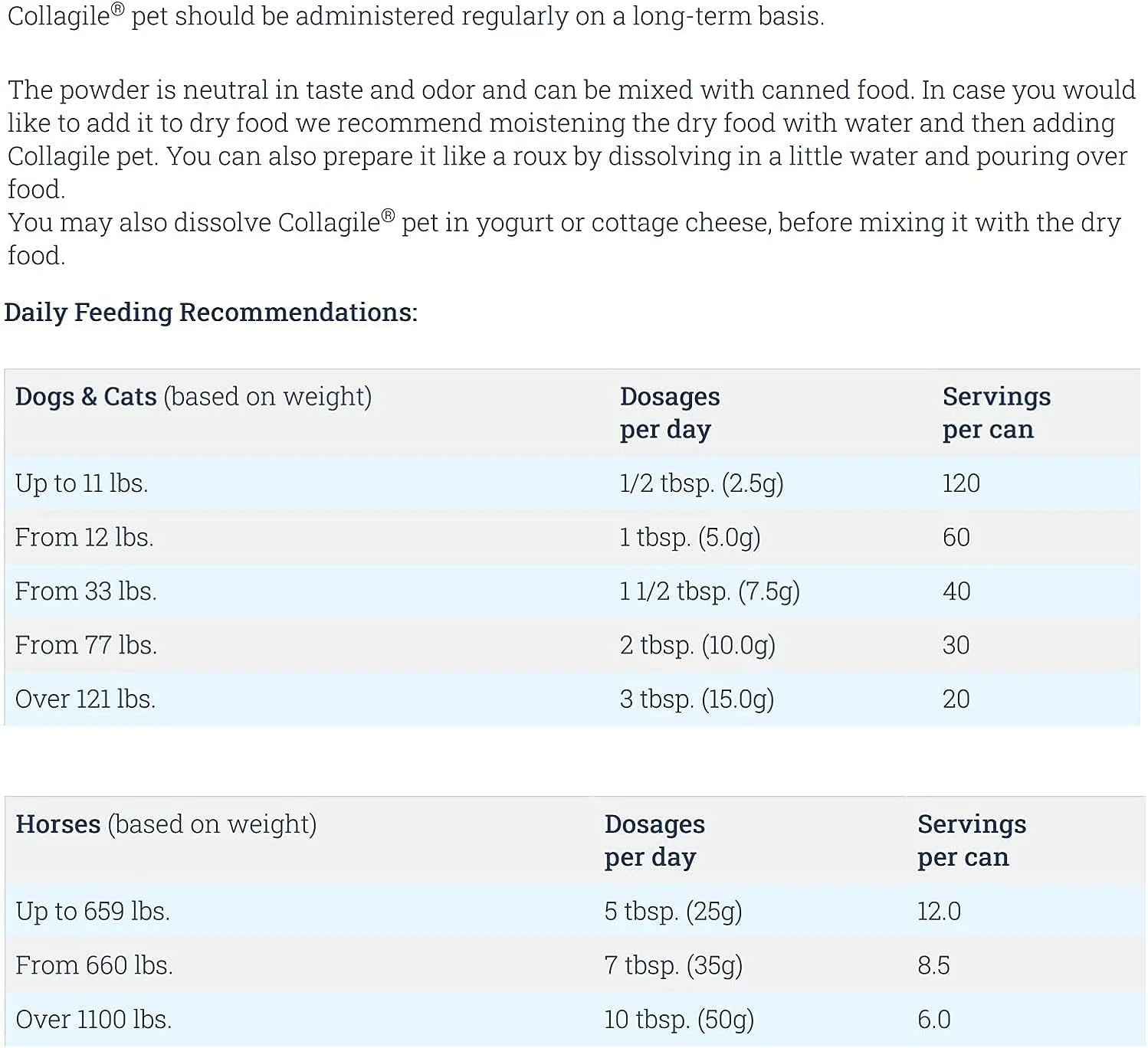Click the 1/2 tbsp. (2.5g) dosage

point(701,483)
